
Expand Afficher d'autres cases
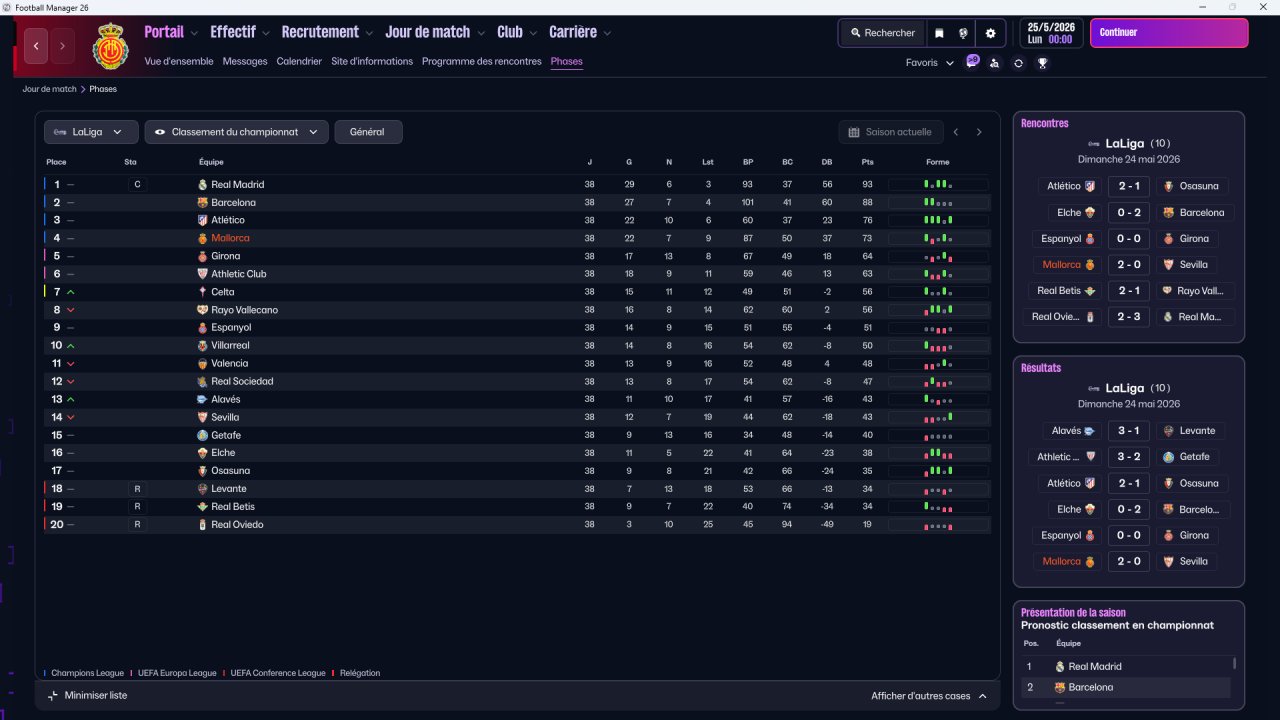point(930,696)
